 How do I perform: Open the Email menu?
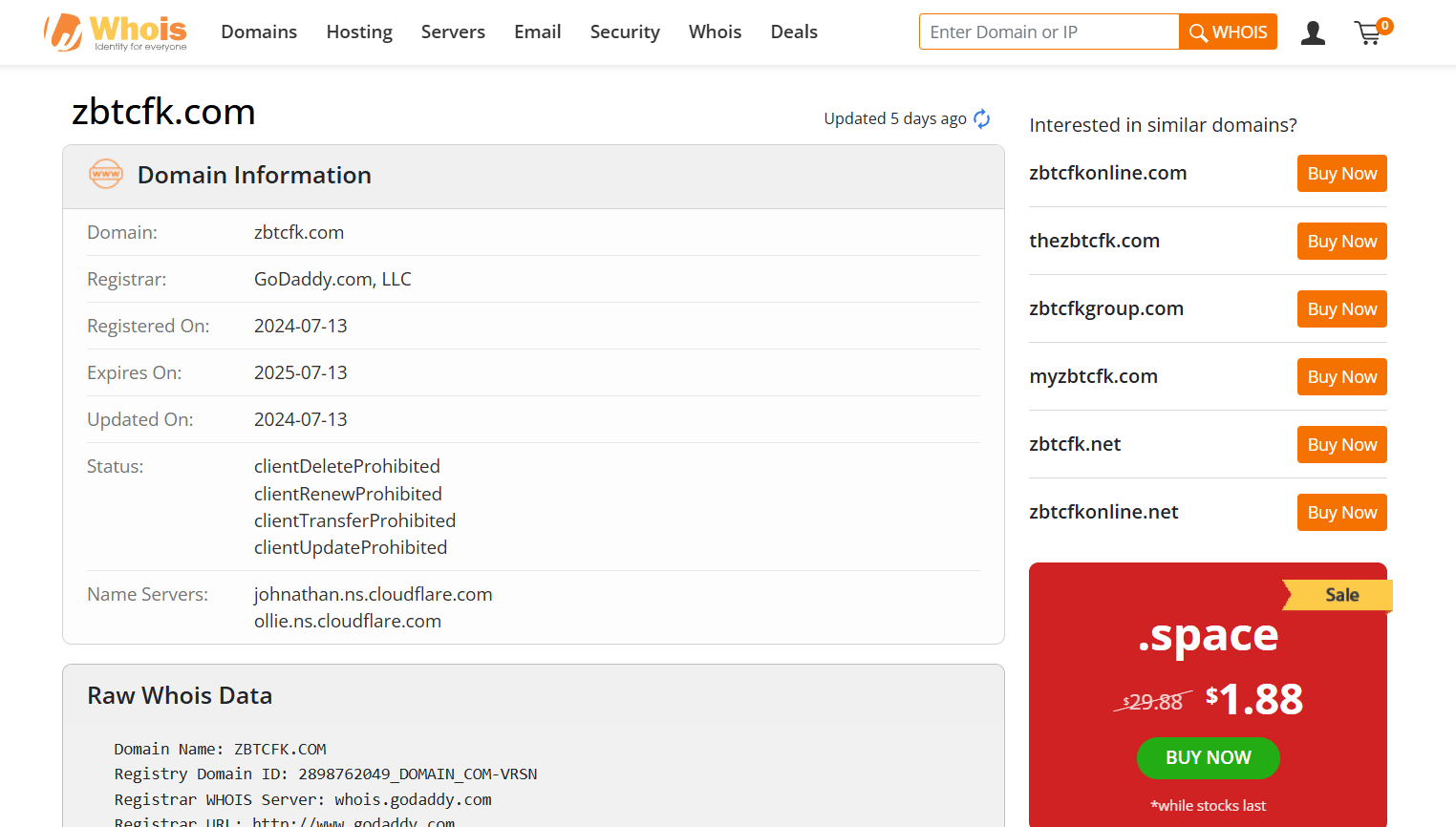538,32
